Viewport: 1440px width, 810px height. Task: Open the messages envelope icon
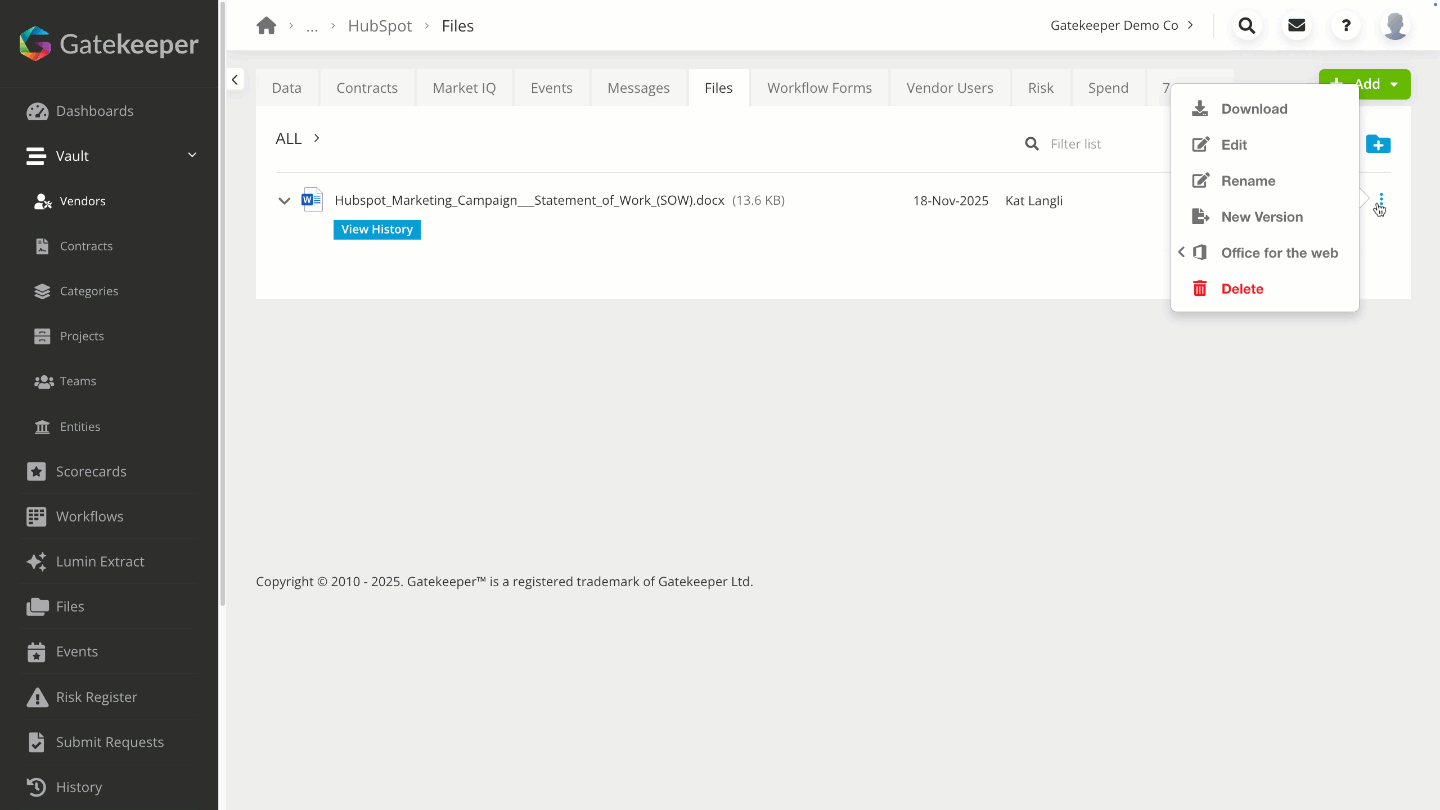pos(1296,26)
